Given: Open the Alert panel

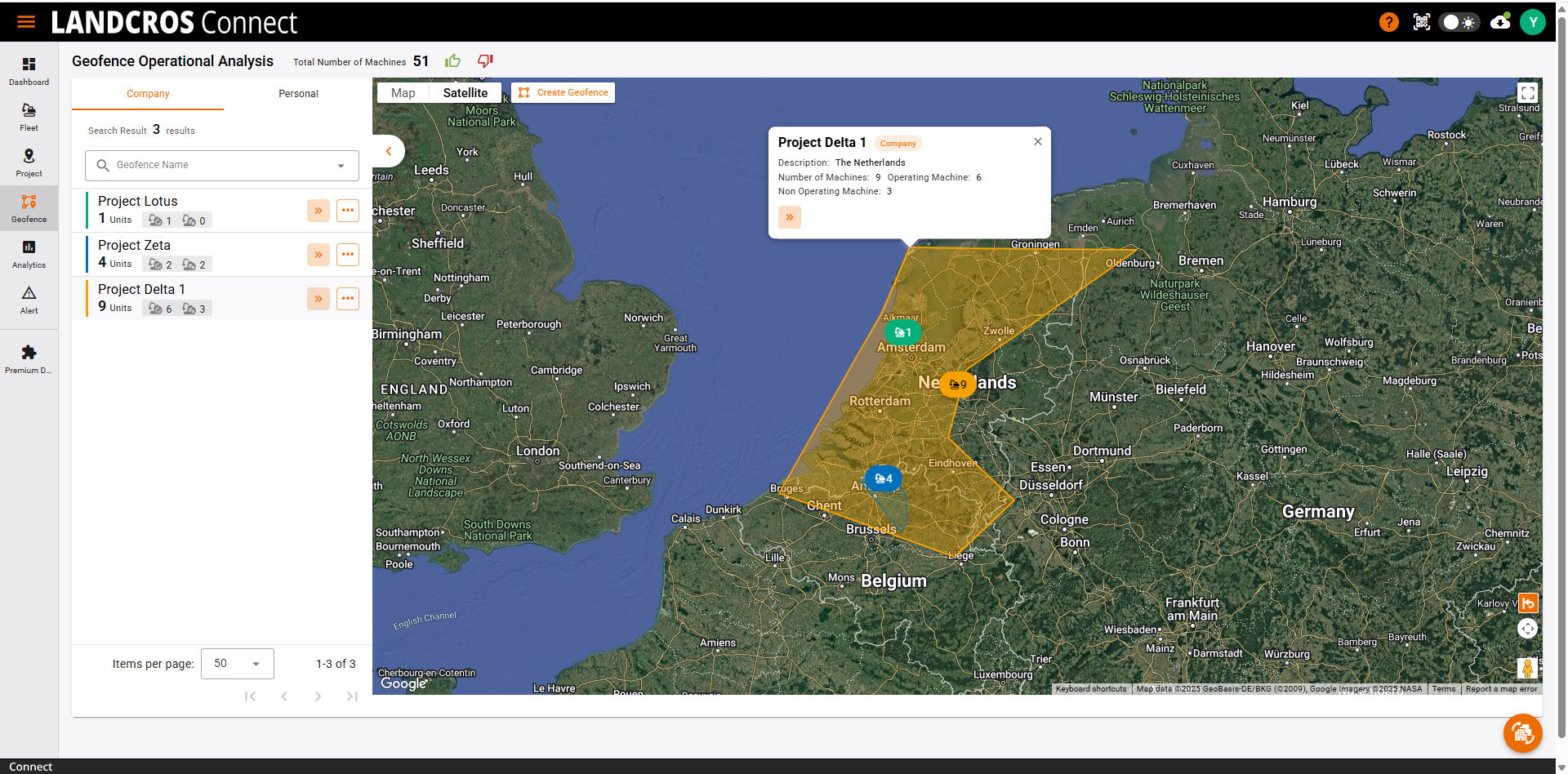Looking at the screenshot, I should 29,299.
